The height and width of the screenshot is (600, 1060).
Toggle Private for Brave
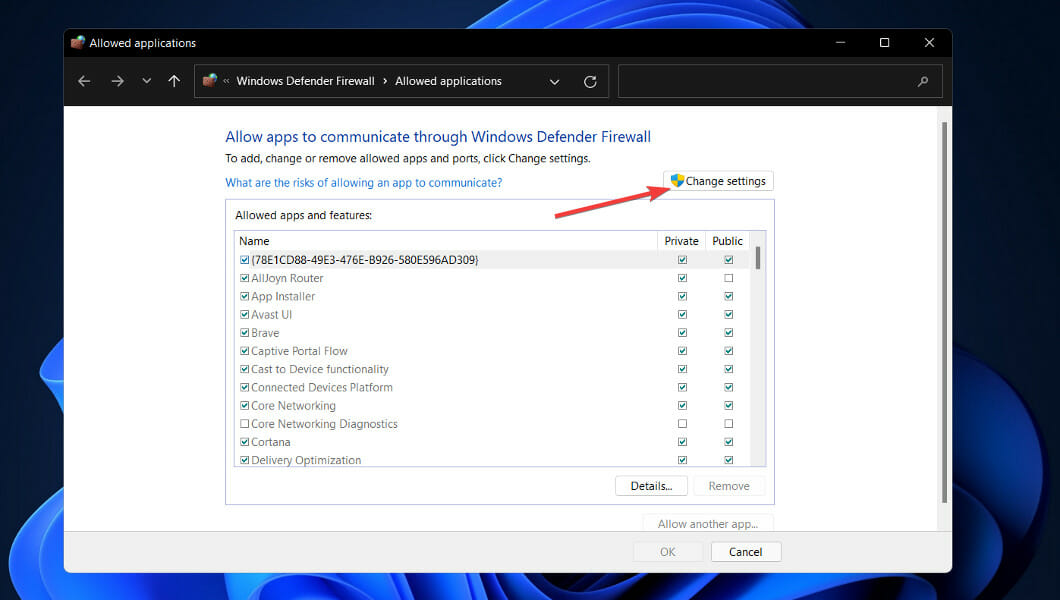(x=682, y=332)
